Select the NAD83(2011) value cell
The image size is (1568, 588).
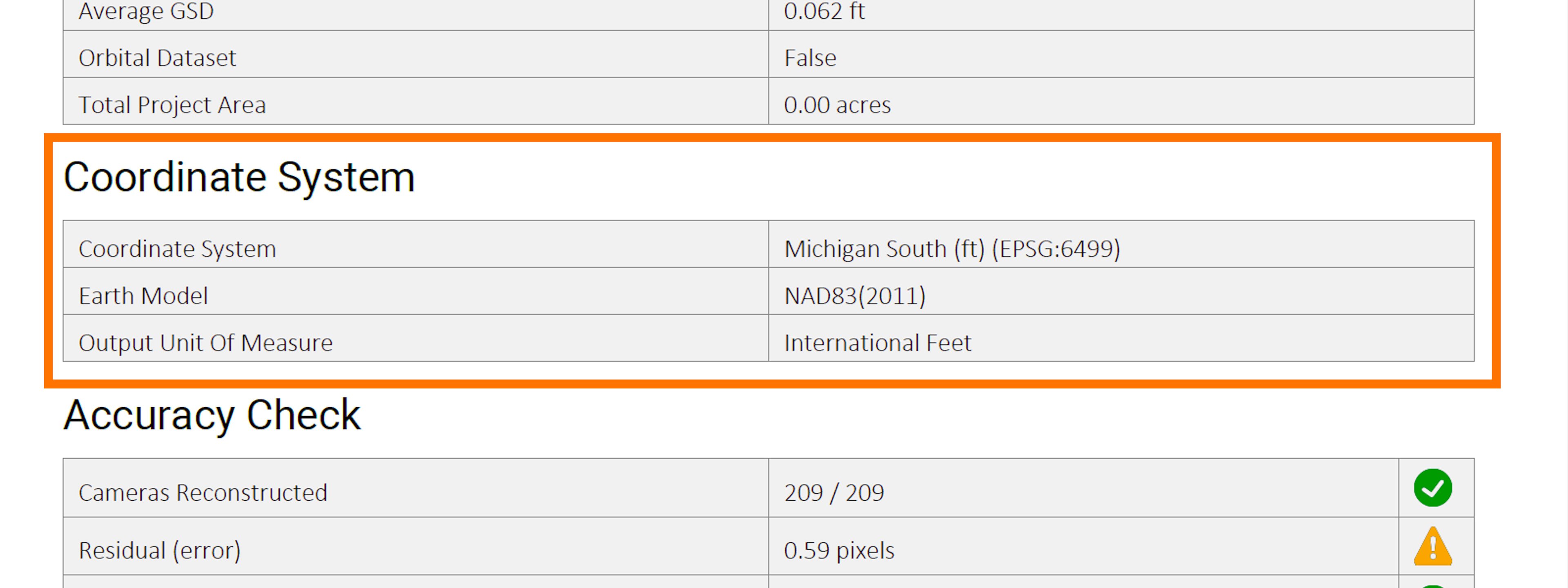point(855,295)
